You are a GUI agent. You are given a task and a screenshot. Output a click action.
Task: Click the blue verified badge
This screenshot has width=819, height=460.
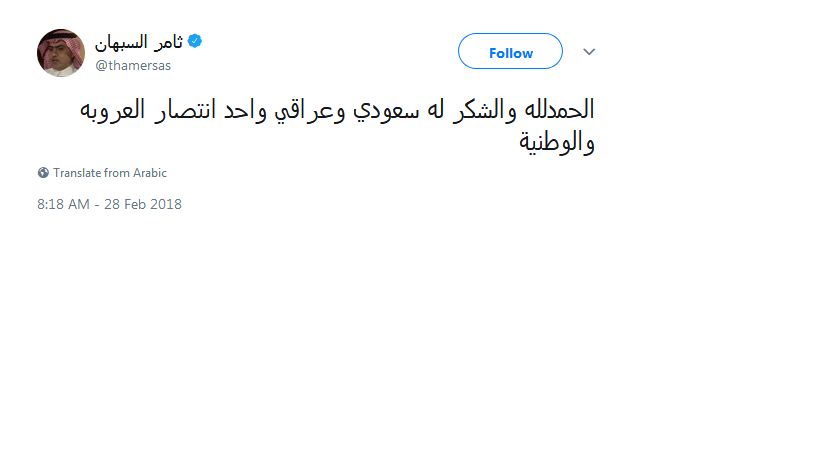point(195,41)
